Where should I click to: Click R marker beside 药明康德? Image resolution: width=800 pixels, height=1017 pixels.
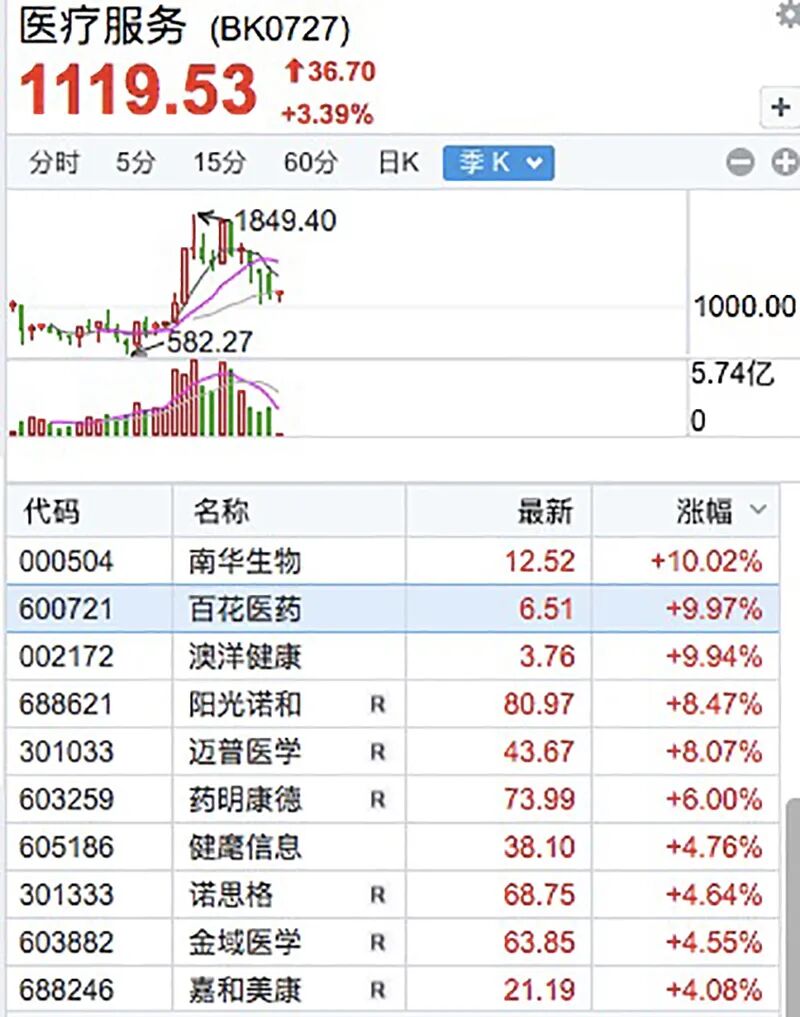point(378,800)
